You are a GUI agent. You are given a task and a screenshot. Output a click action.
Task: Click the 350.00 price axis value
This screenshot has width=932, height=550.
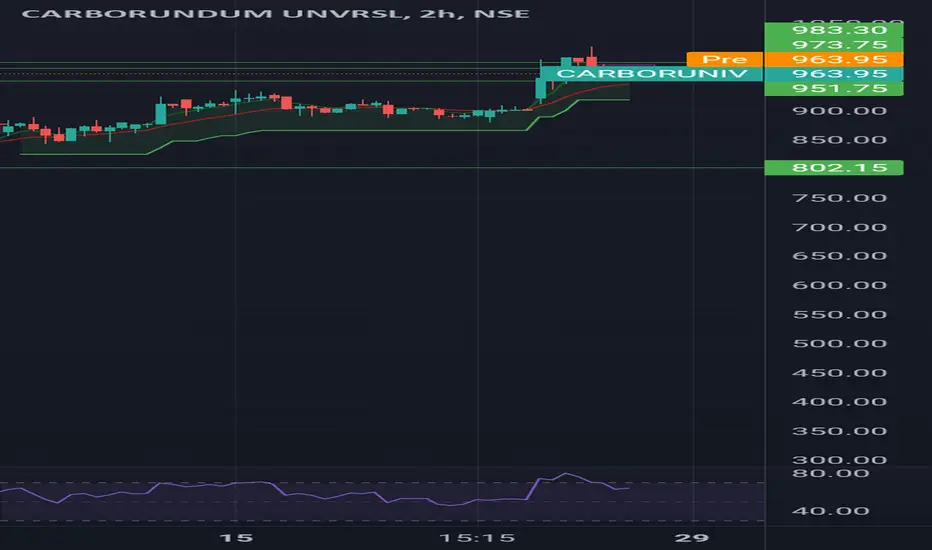click(839, 431)
